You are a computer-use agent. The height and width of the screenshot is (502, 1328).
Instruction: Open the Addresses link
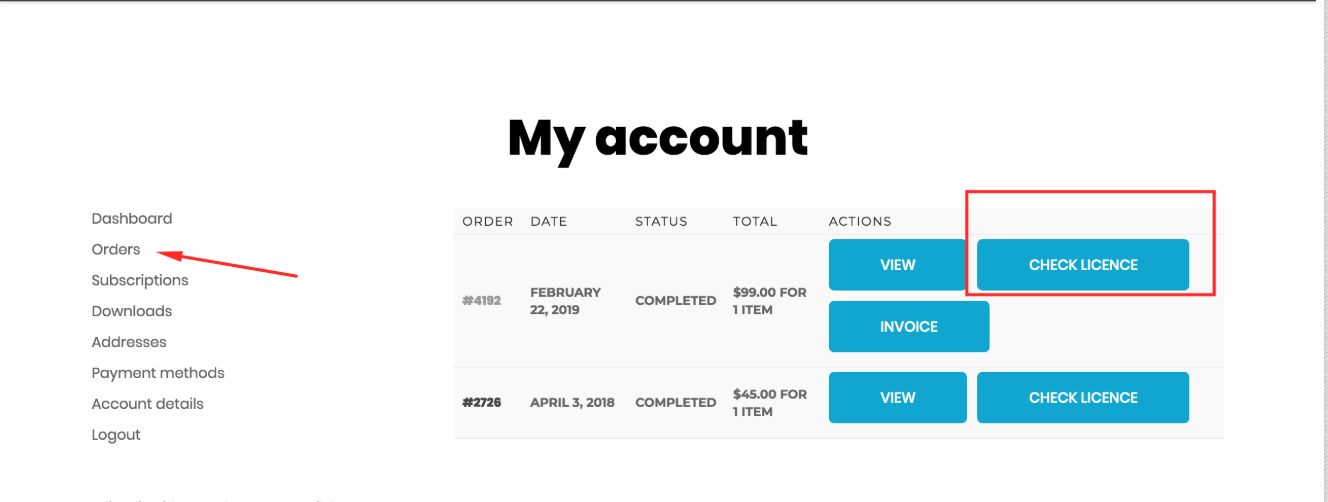pyautogui.click(x=129, y=342)
